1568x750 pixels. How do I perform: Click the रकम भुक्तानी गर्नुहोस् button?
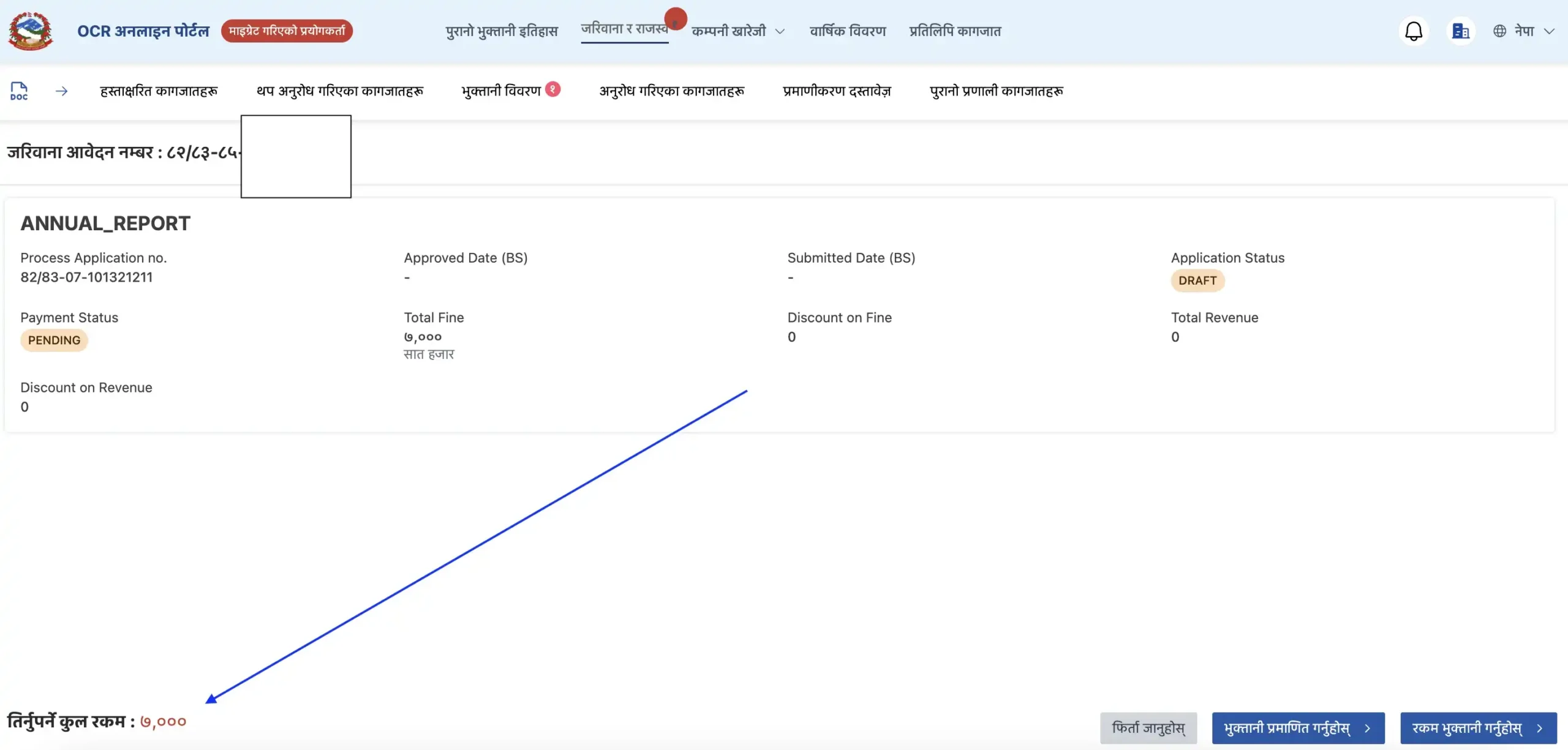click(x=1476, y=728)
